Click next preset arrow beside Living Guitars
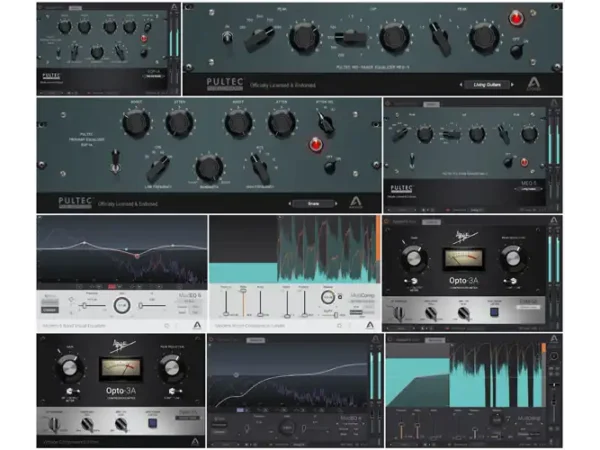This screenshot has height=450, width=600. point(512,85)
